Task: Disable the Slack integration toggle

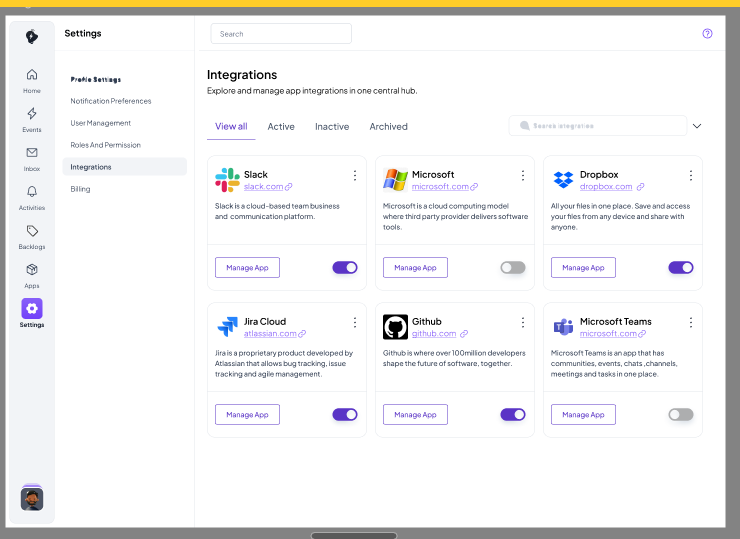Action: click(345, 268)
